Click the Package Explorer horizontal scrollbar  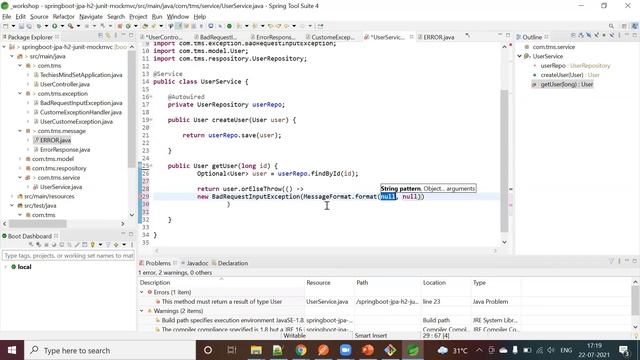point(38,224)
